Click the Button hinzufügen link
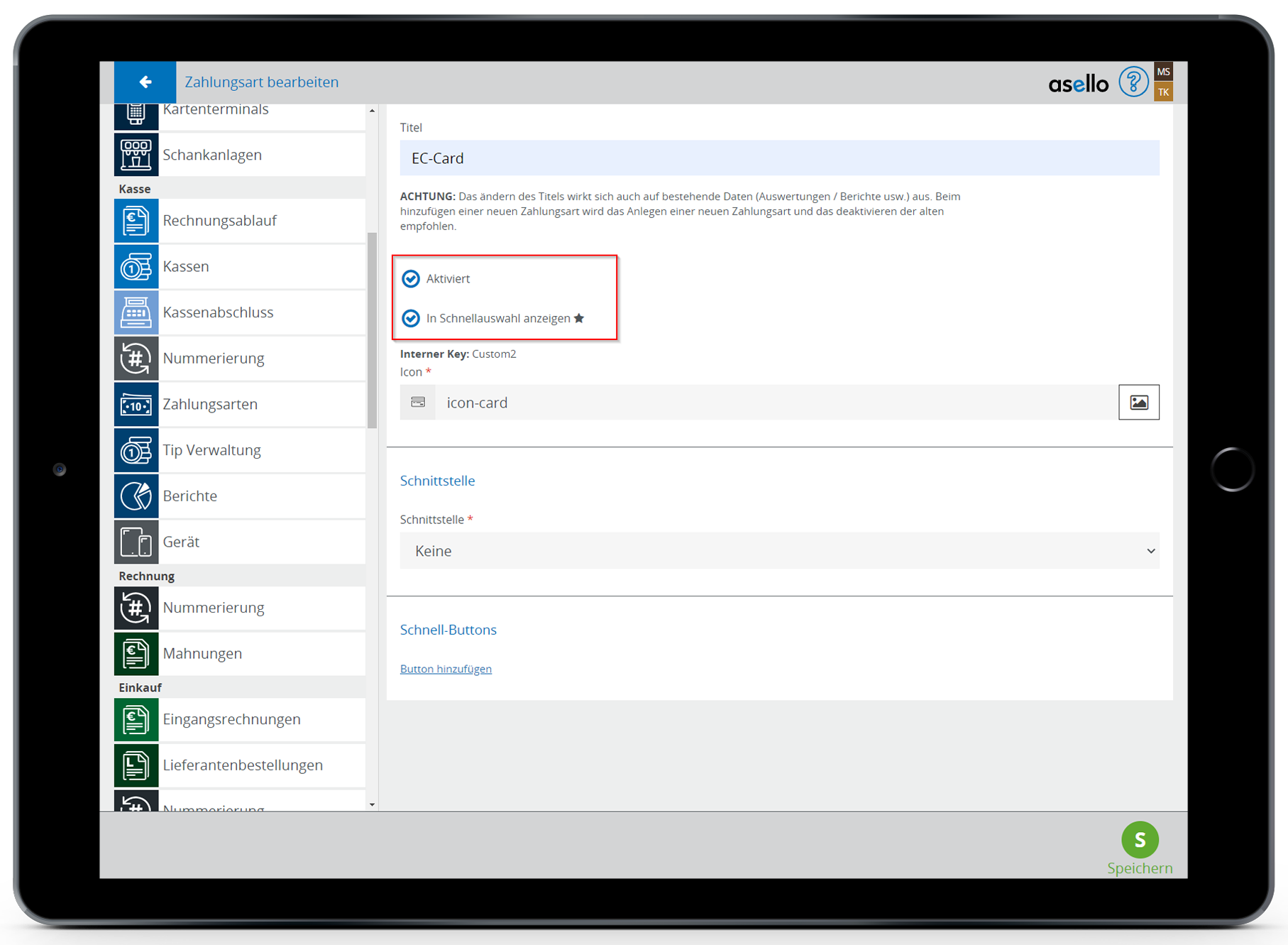This screenshot has height=945, width=1288. (446, 669)
